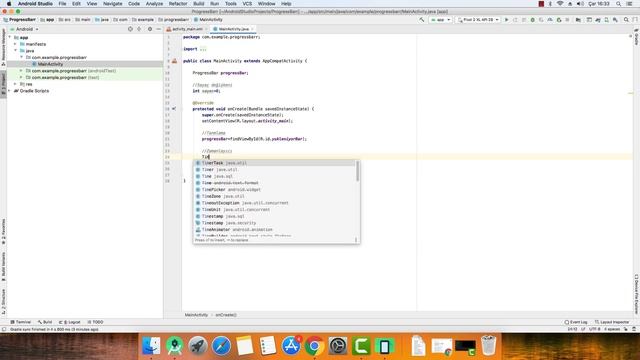The width and height of the screenshot is (640, 360).
Task: Choose TimeZone from autocomplete list
Action: coord(274,196)
